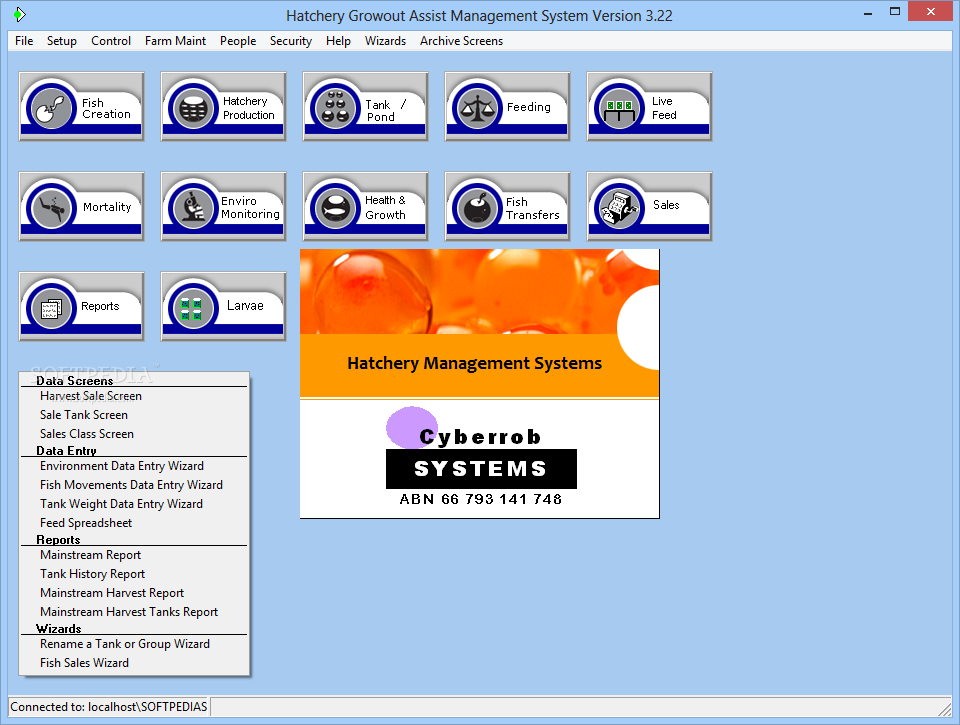Screen dimensions: 960x725
Task: Open the Feed Spreadsheet
Action: tap(86, 523)
